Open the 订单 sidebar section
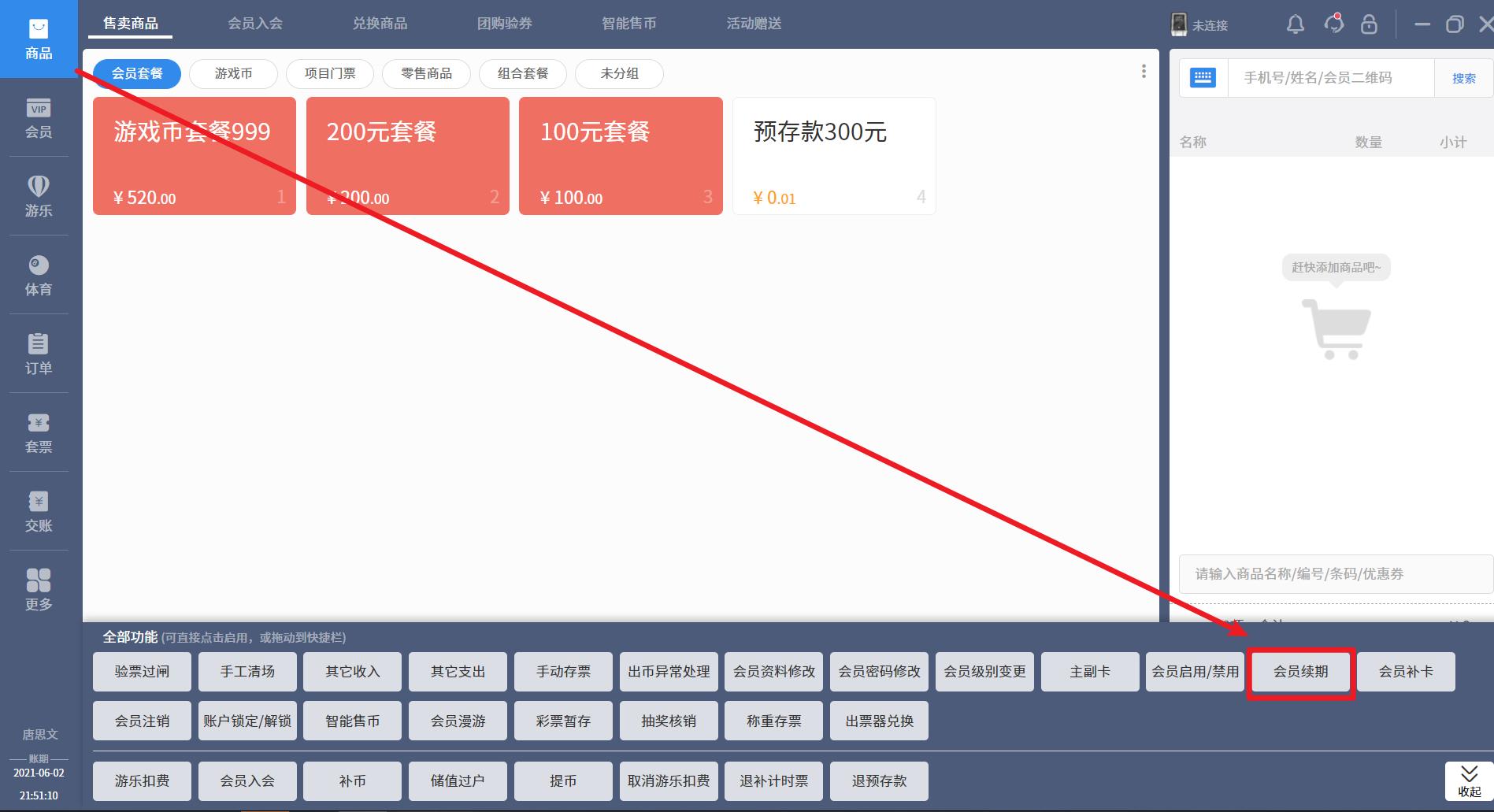 [39, 354]
